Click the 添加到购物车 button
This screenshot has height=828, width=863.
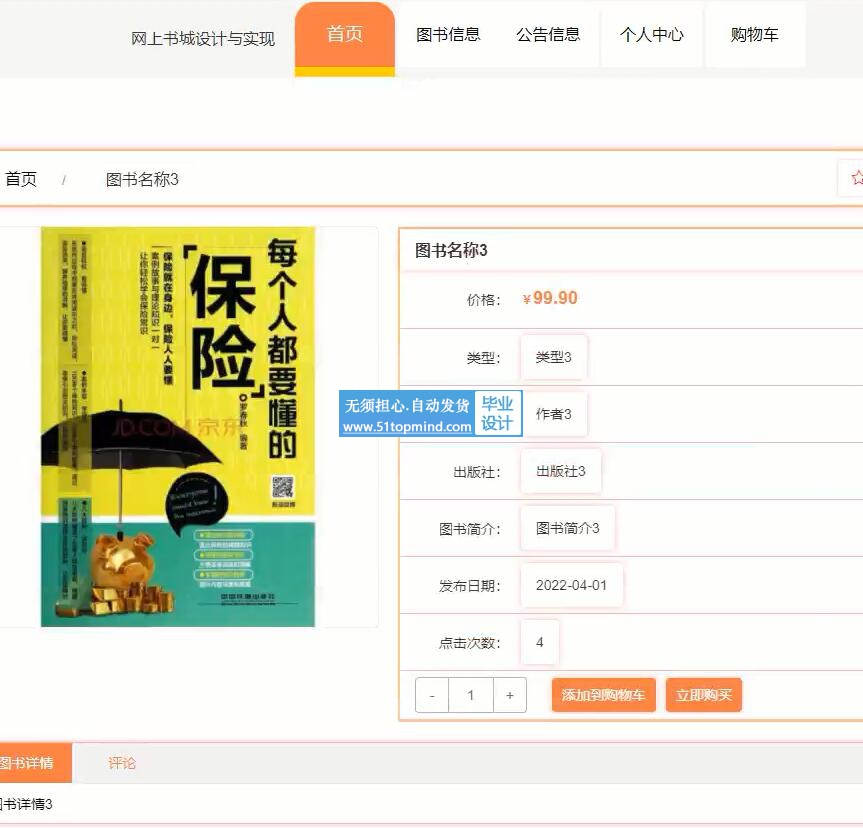603,695
